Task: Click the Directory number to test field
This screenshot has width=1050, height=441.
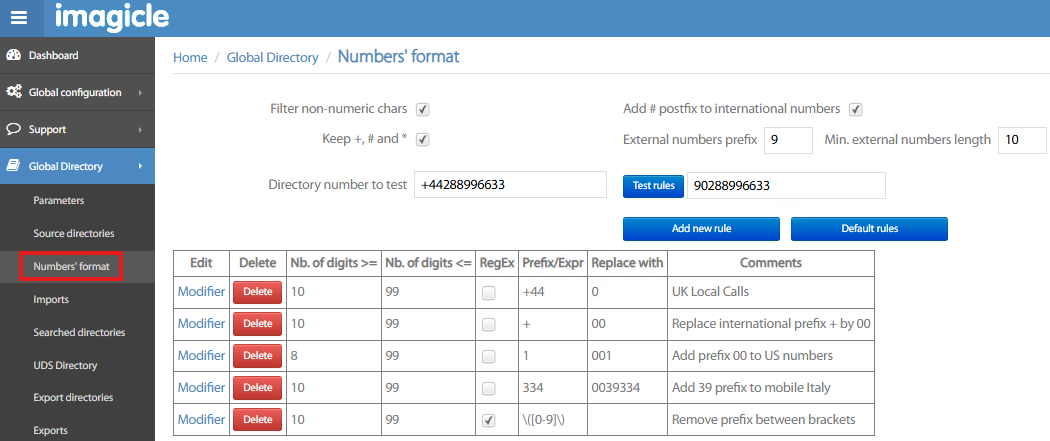Action: point(510,185)
